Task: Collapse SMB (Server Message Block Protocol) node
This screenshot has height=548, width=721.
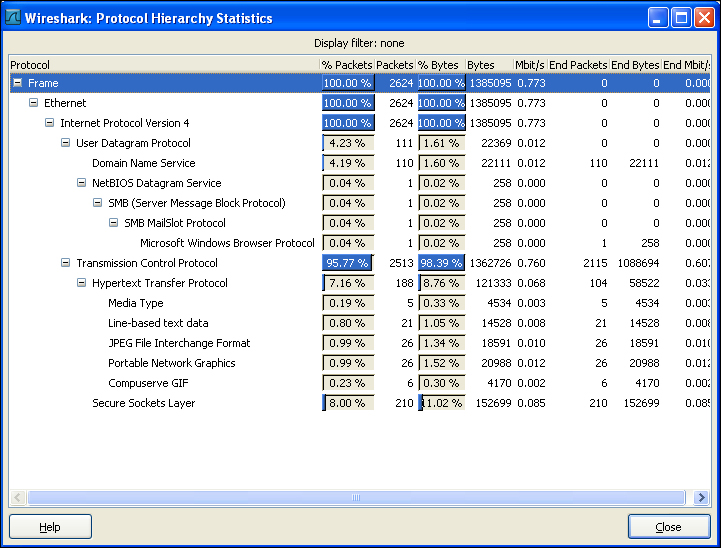Action: pyautogui.click(x=97, y=202)
